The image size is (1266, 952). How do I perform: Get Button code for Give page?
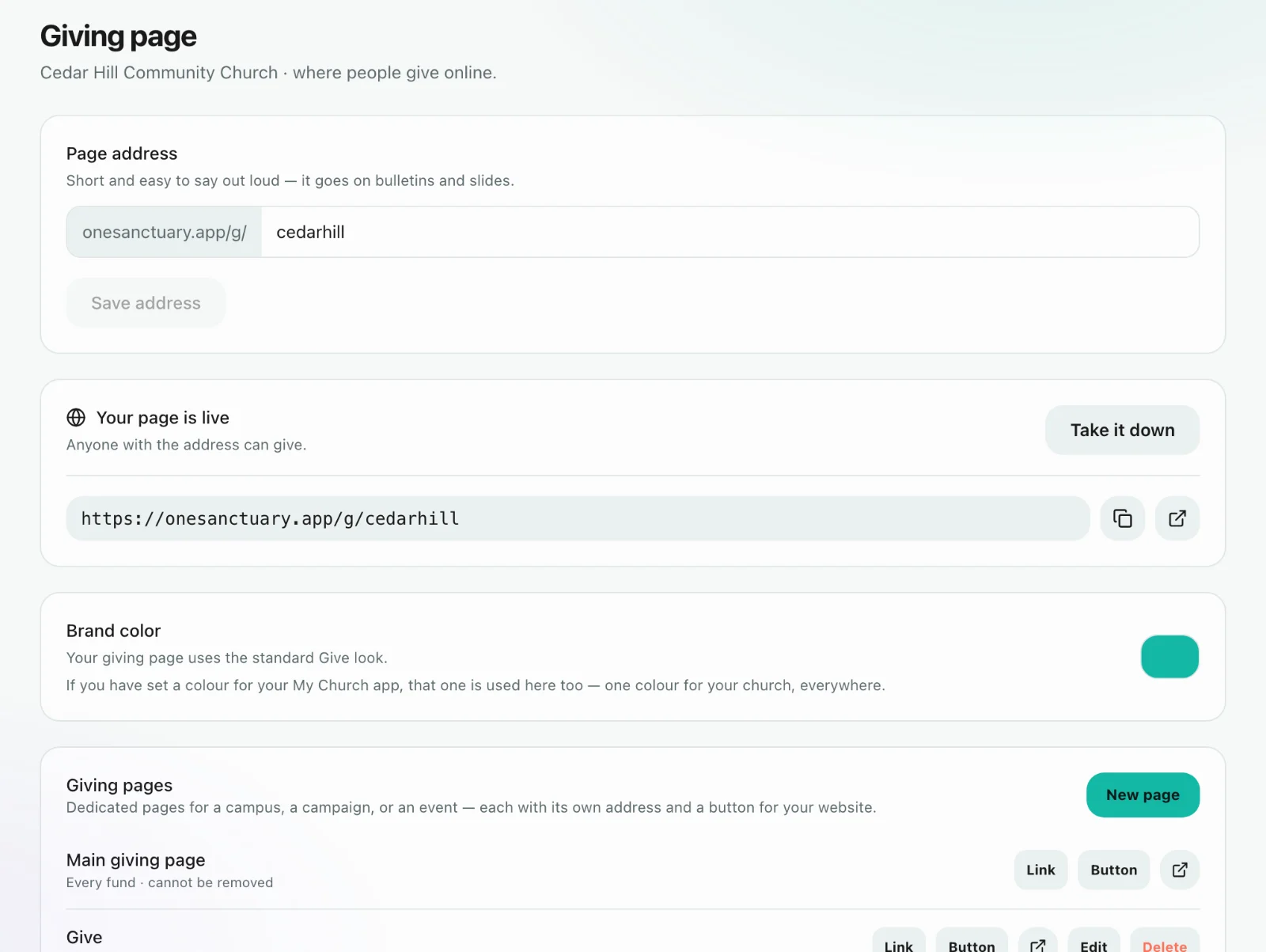tap(972, 942)
